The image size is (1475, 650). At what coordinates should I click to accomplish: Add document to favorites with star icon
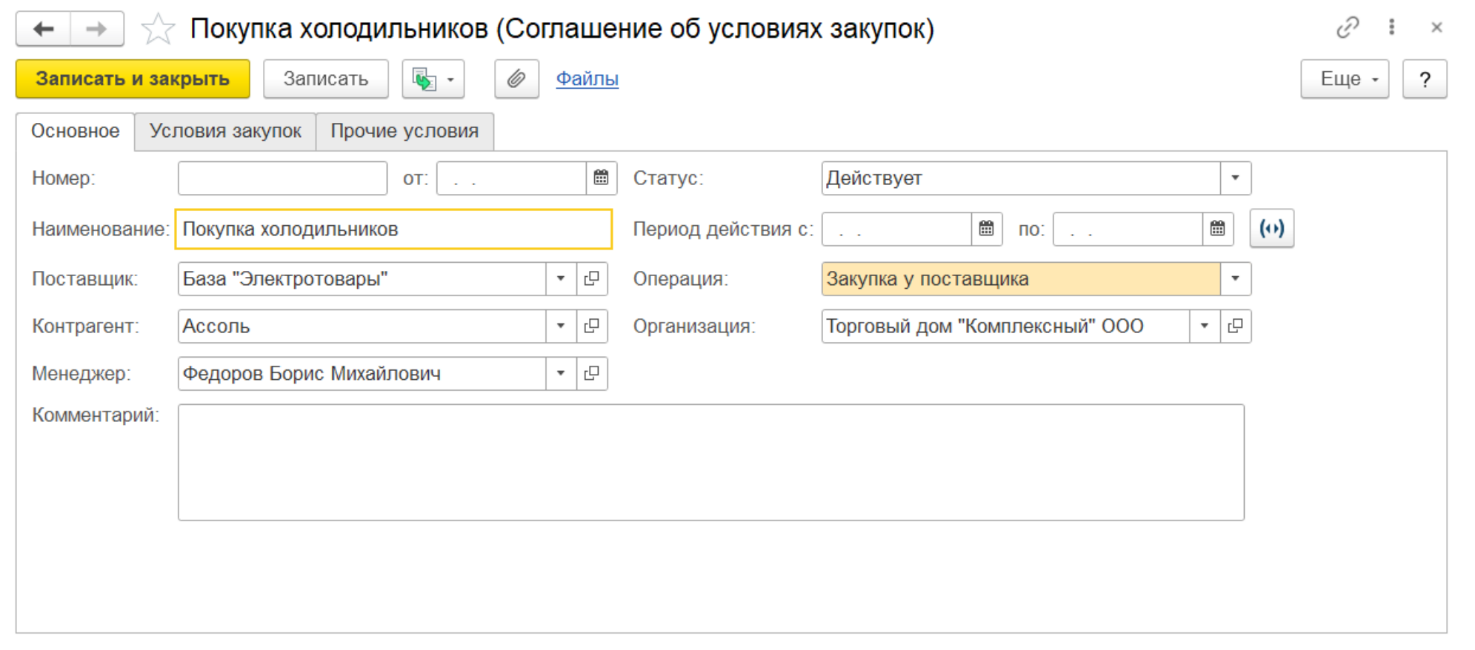point(158,30)
